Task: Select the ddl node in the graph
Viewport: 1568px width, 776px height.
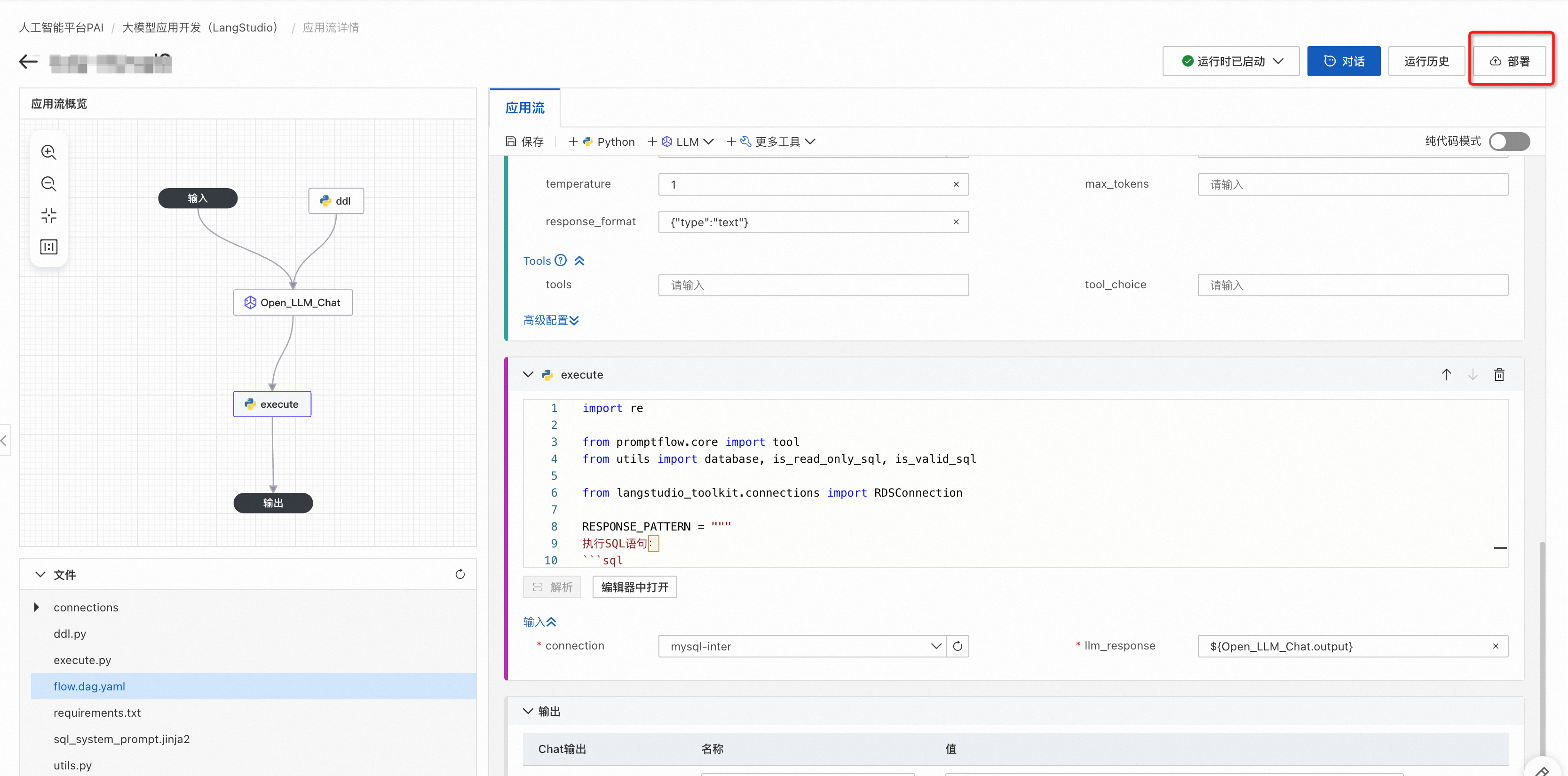Action: [336, 201]
